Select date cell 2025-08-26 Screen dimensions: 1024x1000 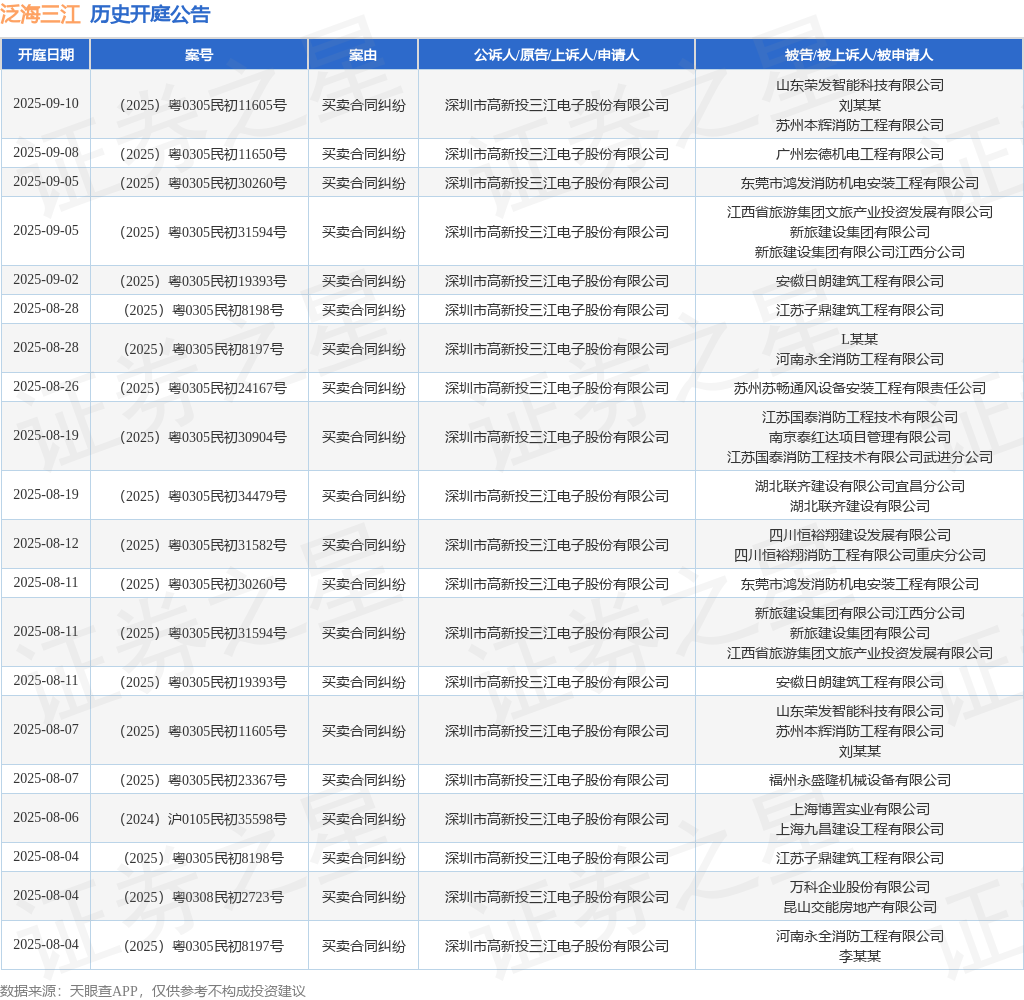coord(46,387)
